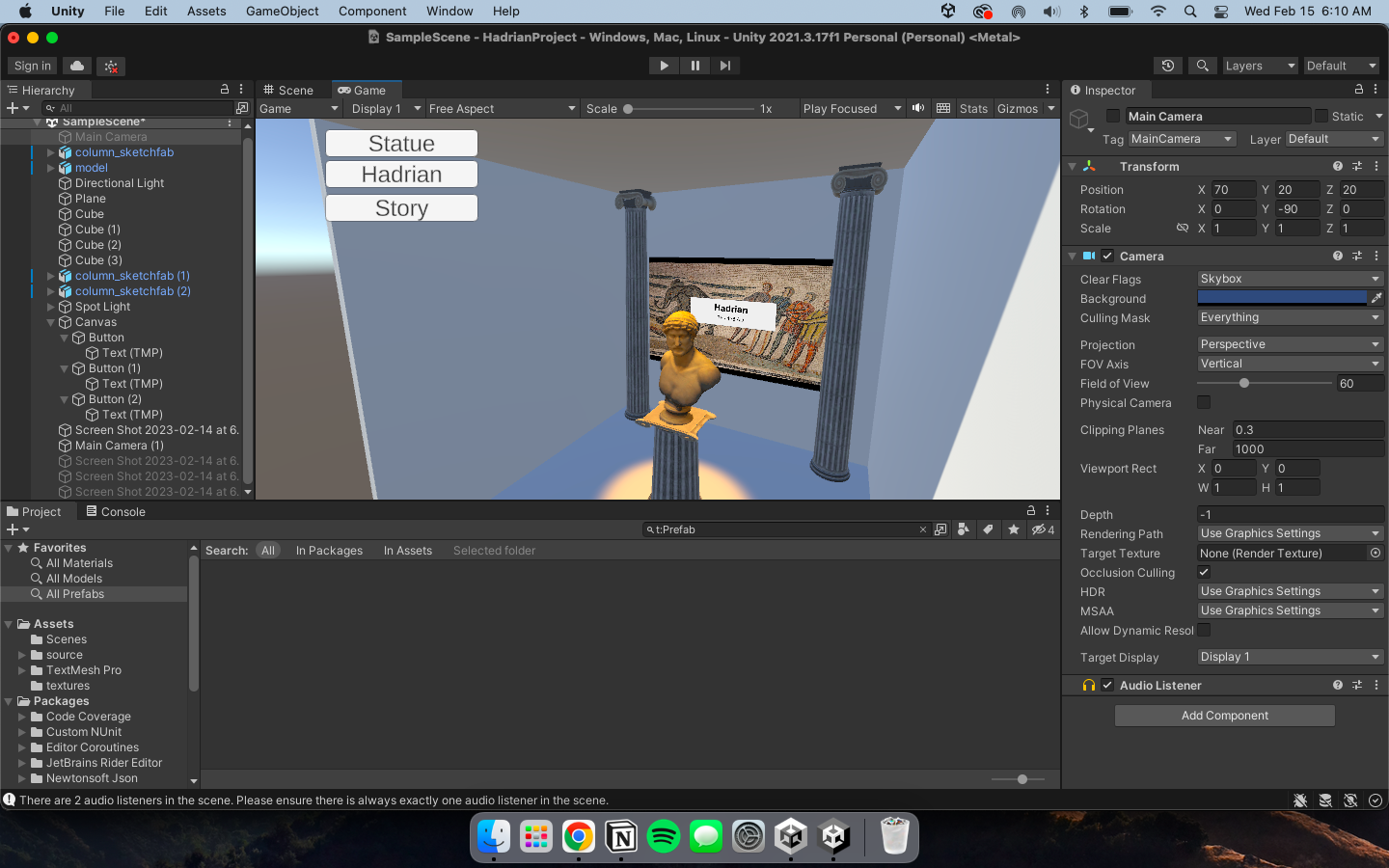Lock the Inspector with the padlock icon
The height and width of the screenshot is (868, 1389).
[1359, 89]
